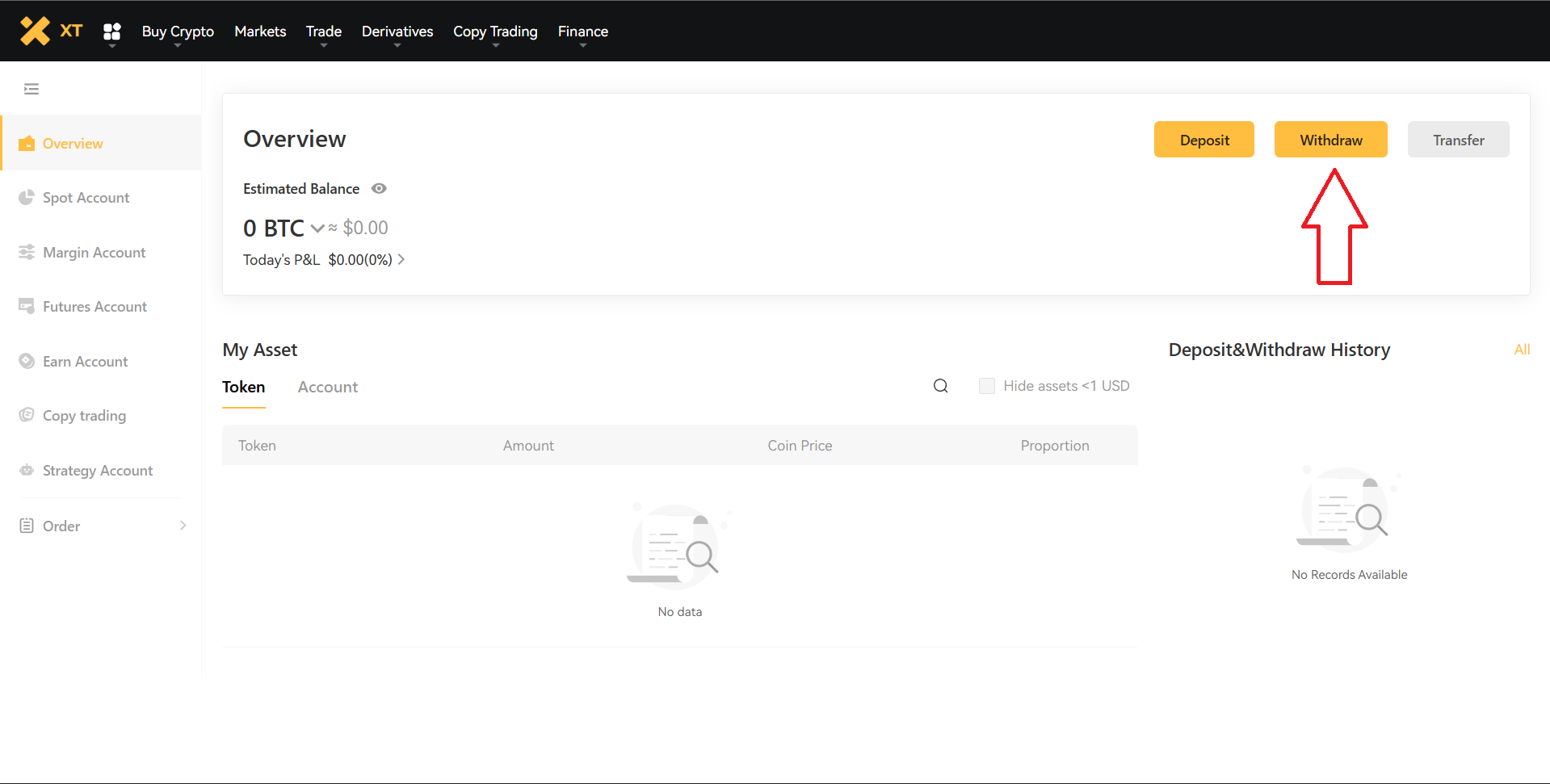Click the Futures Account icon
Viewport: 1550px width, 784px height.
[x=27, y=307]
